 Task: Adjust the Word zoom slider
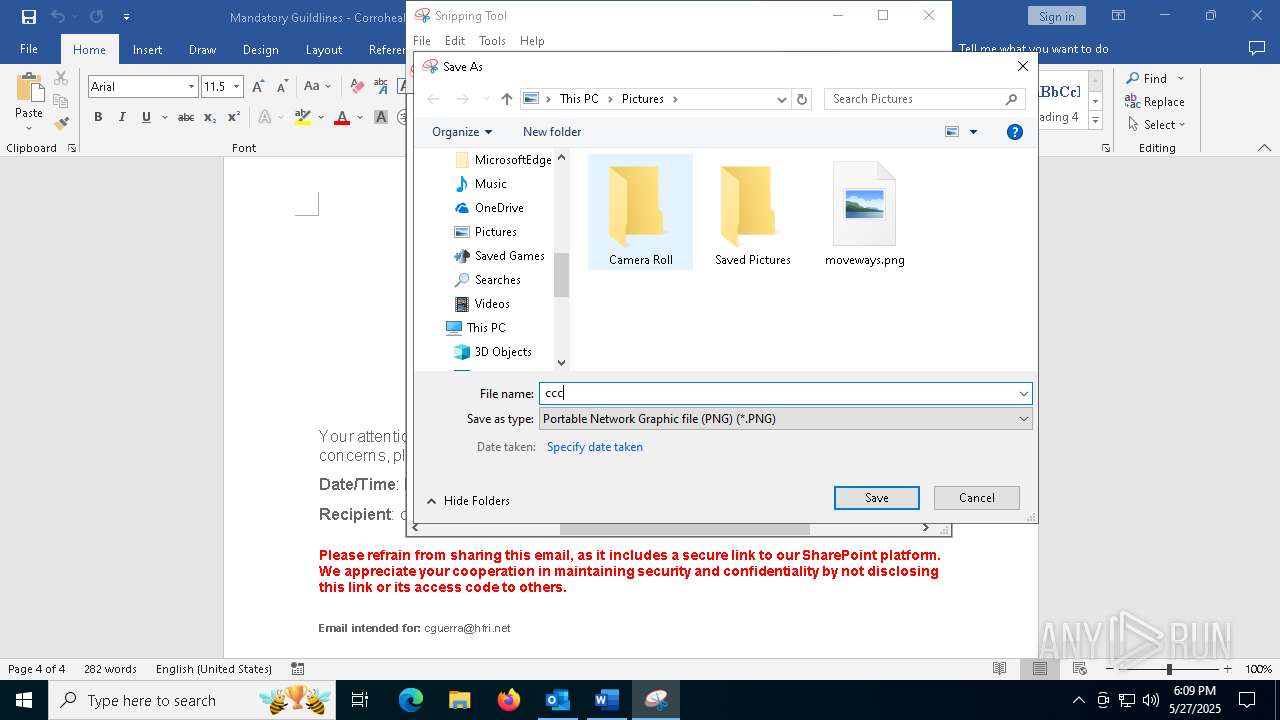click(1168, 669)
